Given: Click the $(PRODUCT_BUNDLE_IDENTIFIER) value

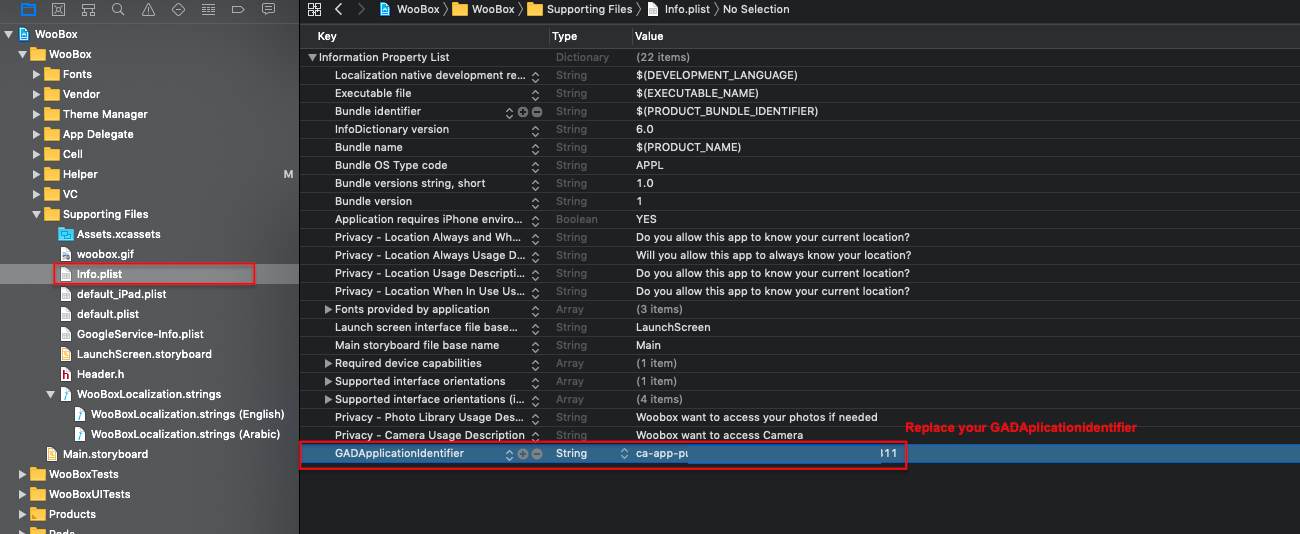Looking at the screenshot, I should (727, 112).
